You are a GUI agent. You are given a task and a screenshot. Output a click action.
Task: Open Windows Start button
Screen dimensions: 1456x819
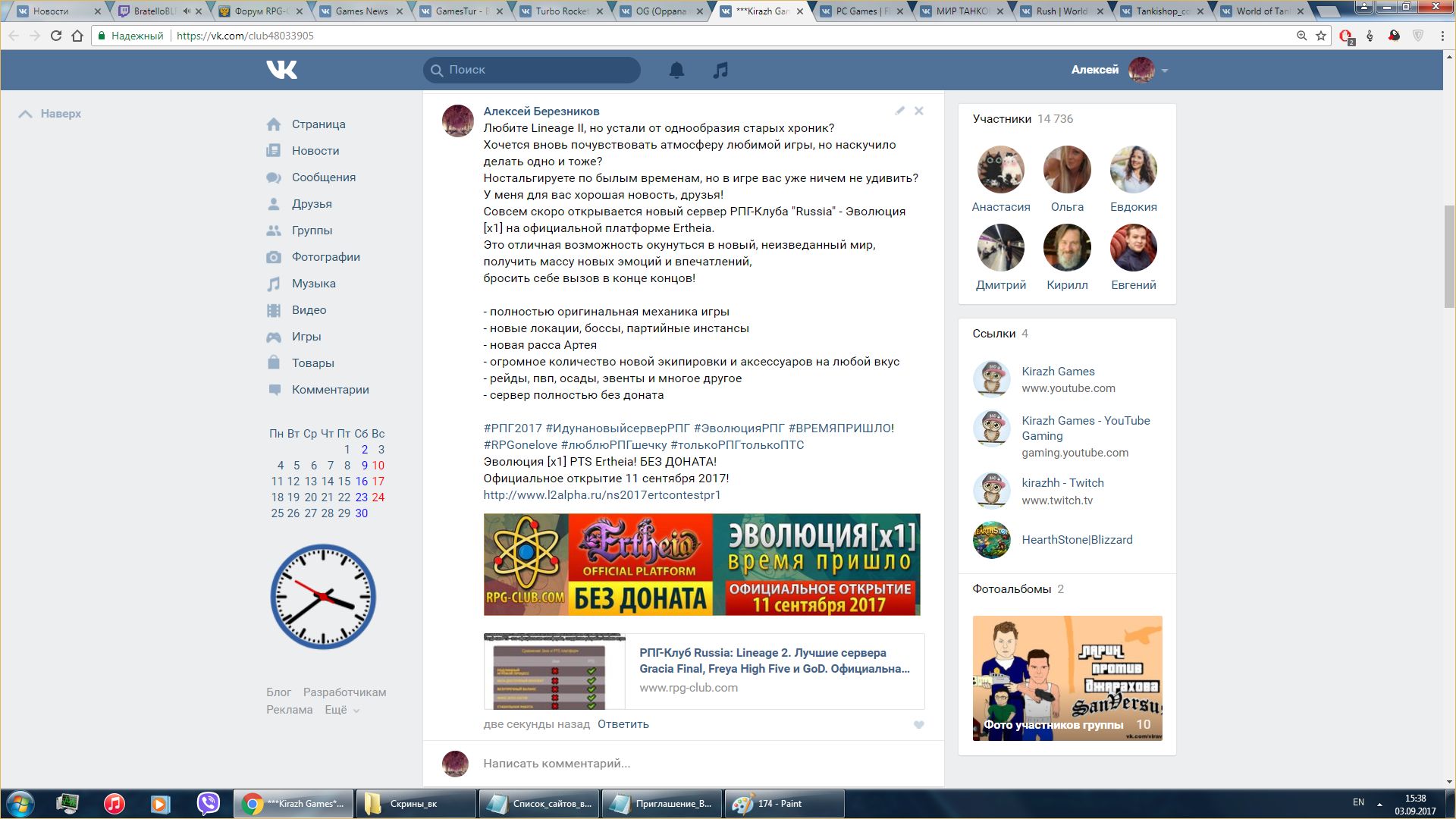click(x=20, y=804)
